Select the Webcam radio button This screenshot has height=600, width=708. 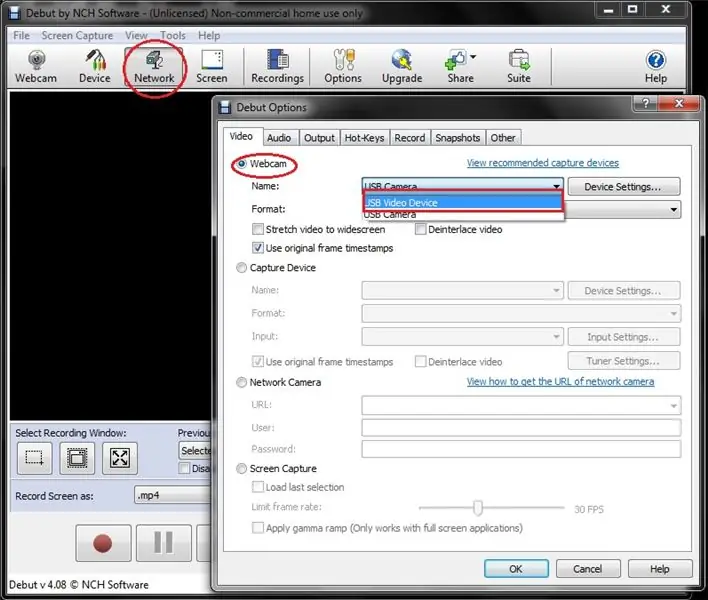242,164
